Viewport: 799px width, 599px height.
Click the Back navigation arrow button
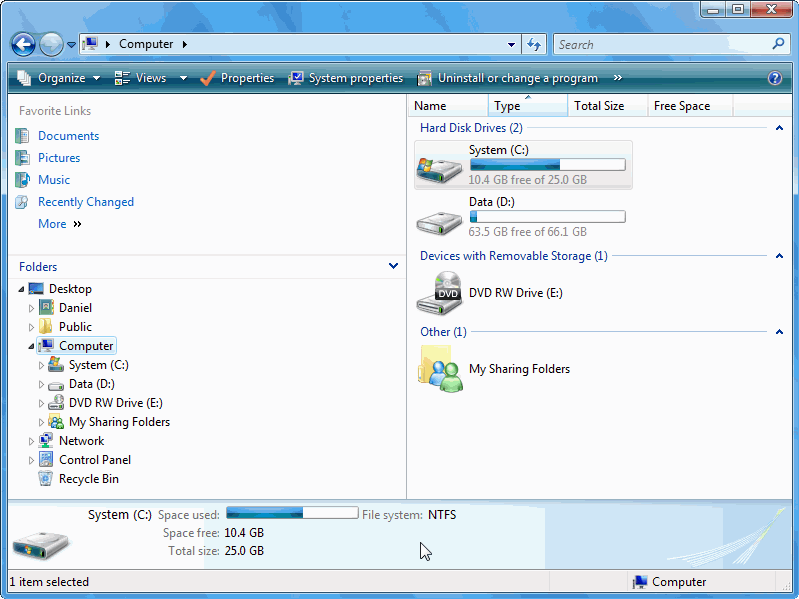tap(23, 44)
